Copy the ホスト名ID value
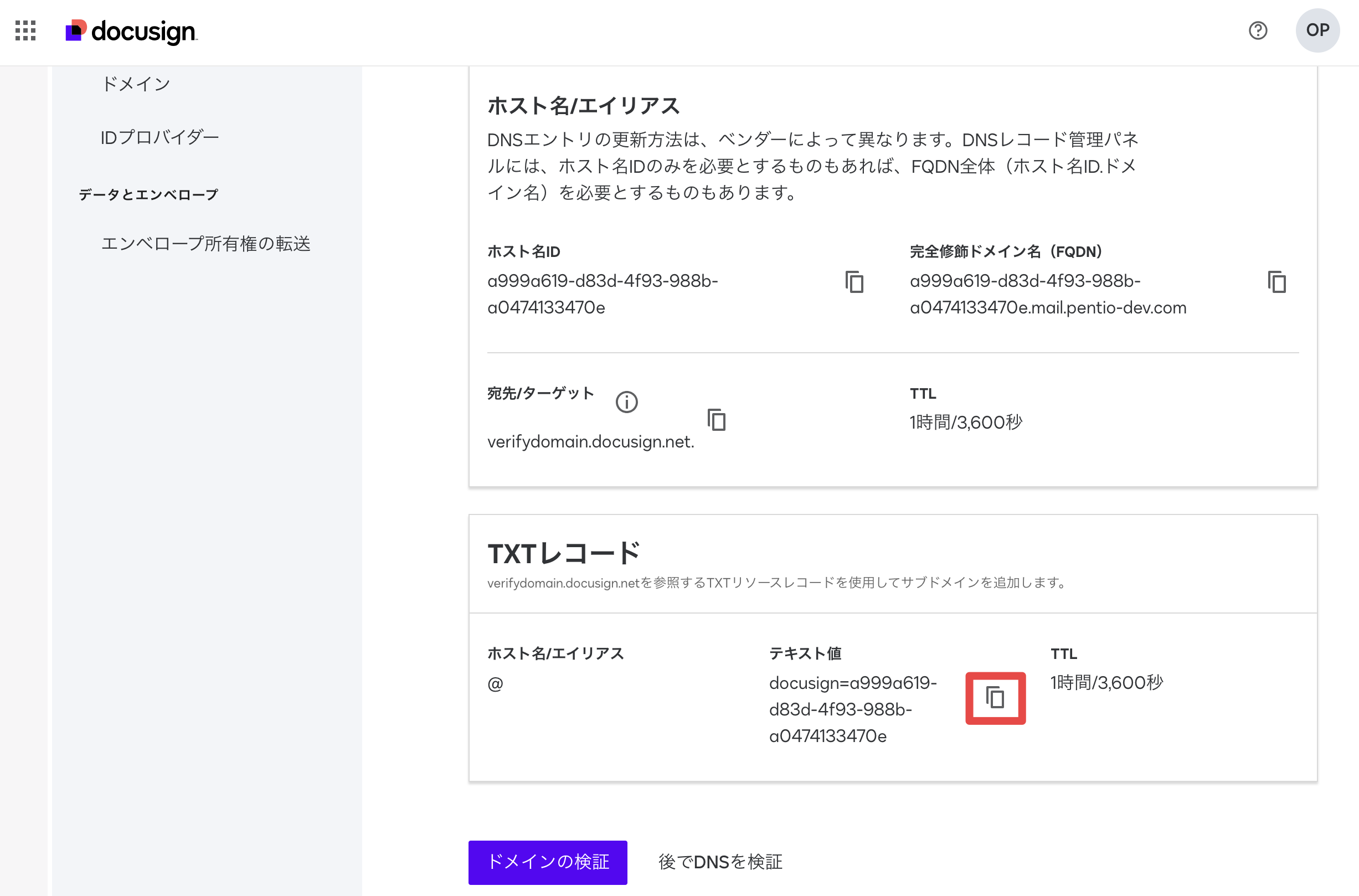The width and height of the screenshot is (1359, 896). click(854, 282)
